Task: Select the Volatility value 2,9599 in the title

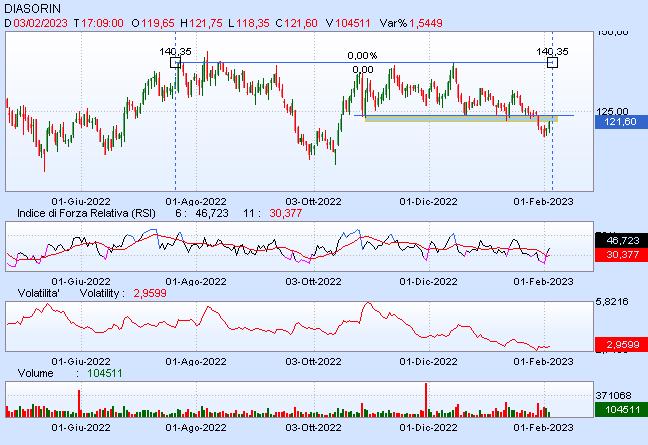Action: pyautogui.click(x=150, y=293)
